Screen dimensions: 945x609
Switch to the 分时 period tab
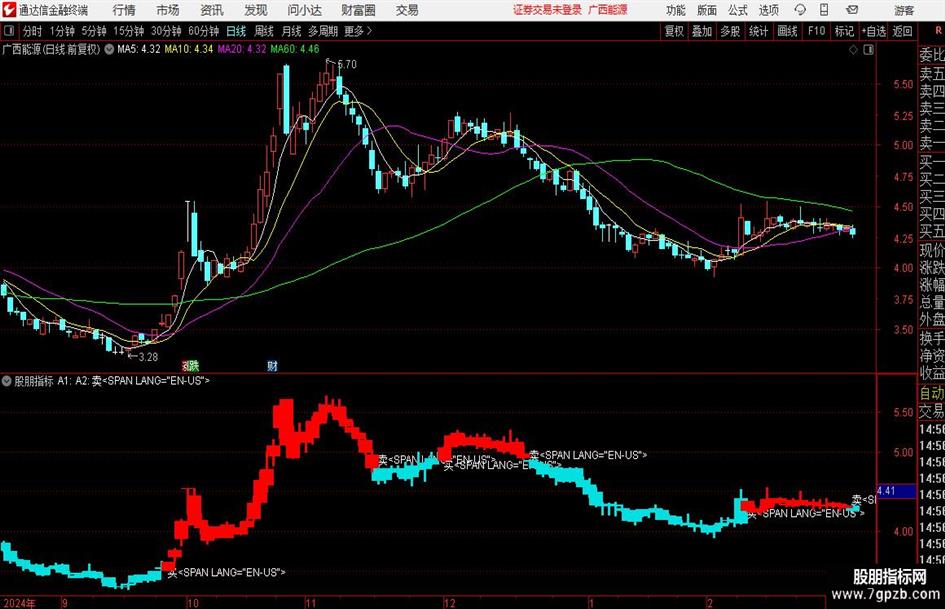[x=32, y=31]
